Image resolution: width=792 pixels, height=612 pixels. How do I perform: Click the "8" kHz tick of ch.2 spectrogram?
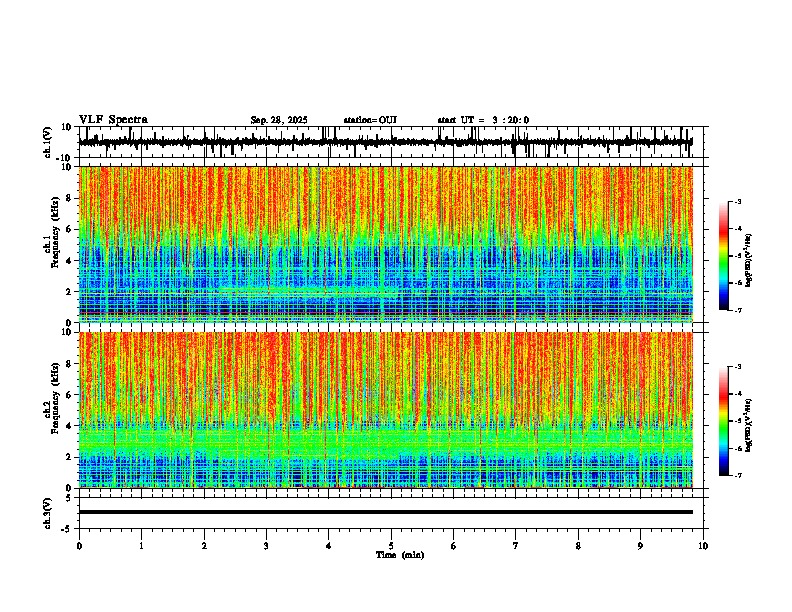(x=70, y=364)
